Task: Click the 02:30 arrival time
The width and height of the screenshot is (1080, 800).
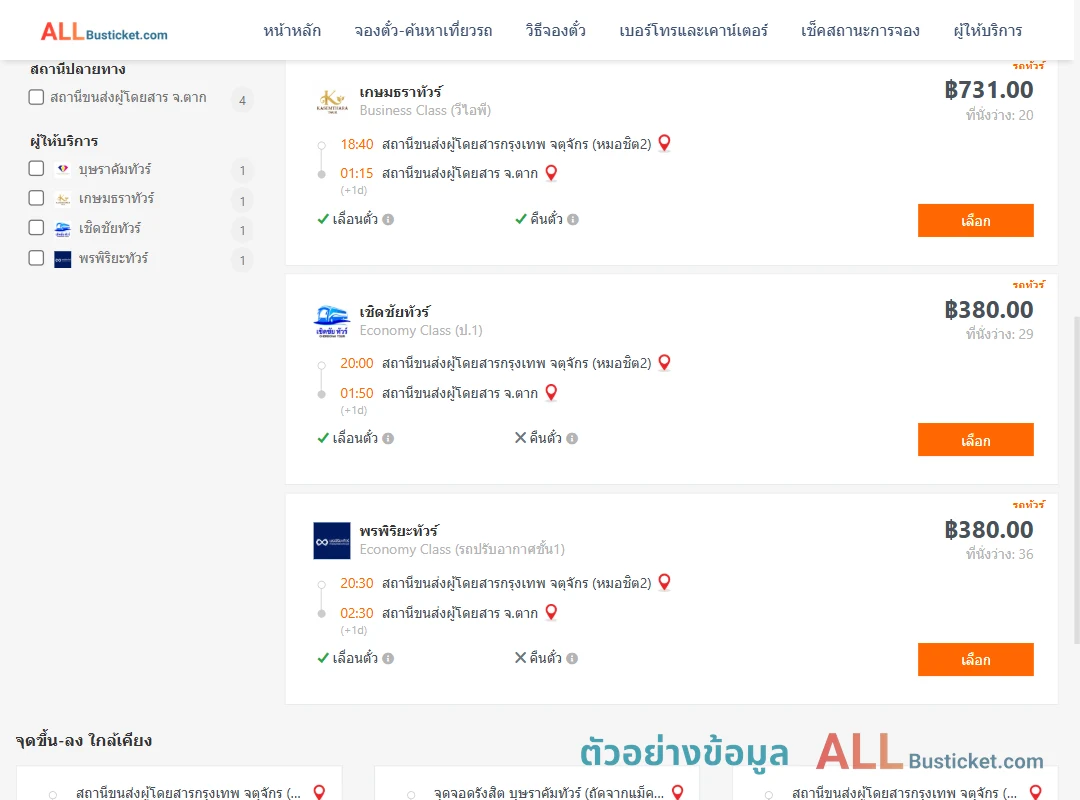Action: point(357,613)
